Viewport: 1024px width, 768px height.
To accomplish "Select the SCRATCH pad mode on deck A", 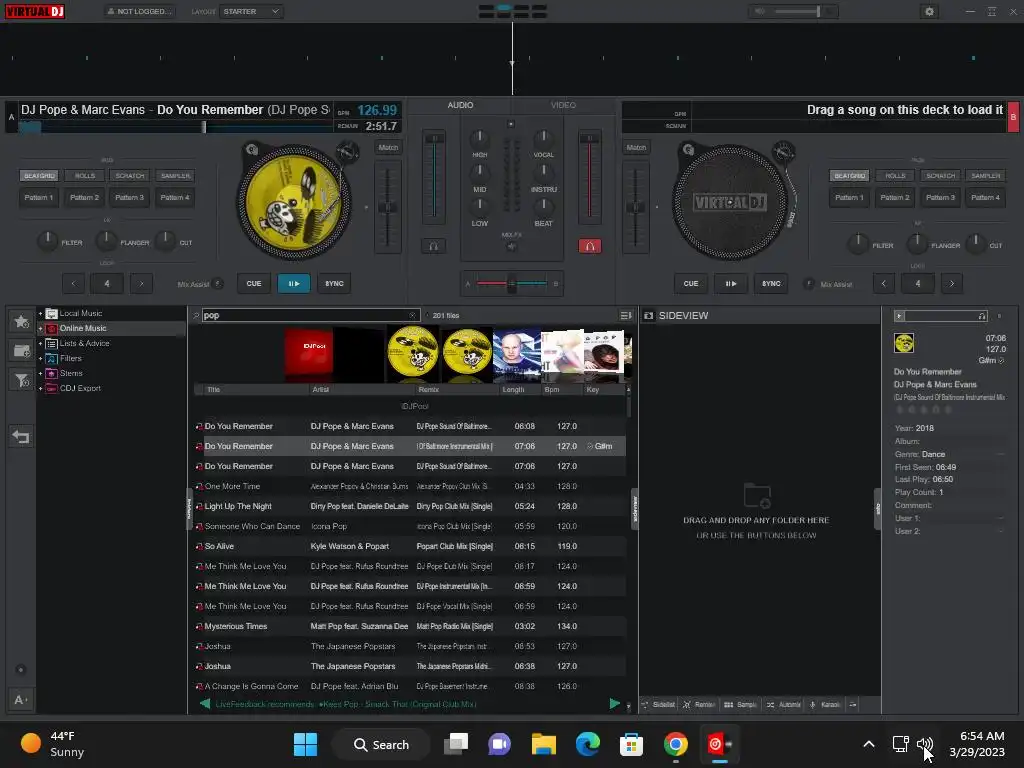I will (130, 176).
